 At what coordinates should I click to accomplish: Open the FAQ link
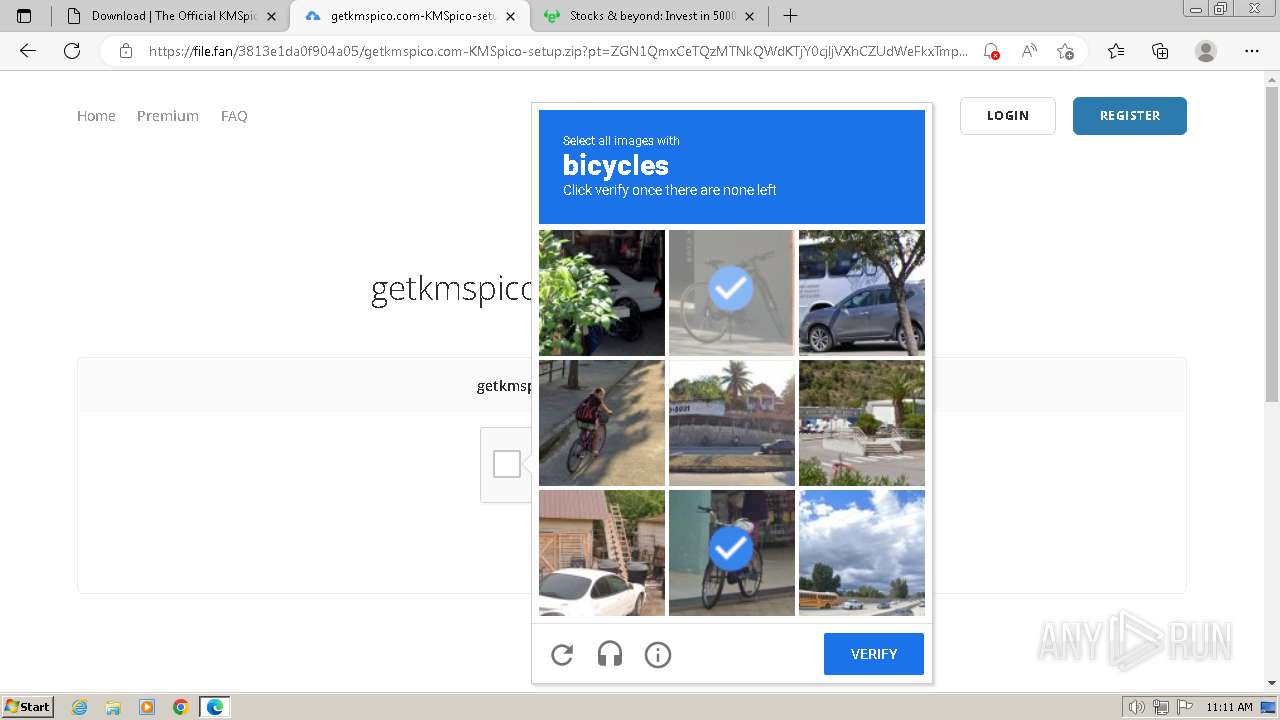234,116
